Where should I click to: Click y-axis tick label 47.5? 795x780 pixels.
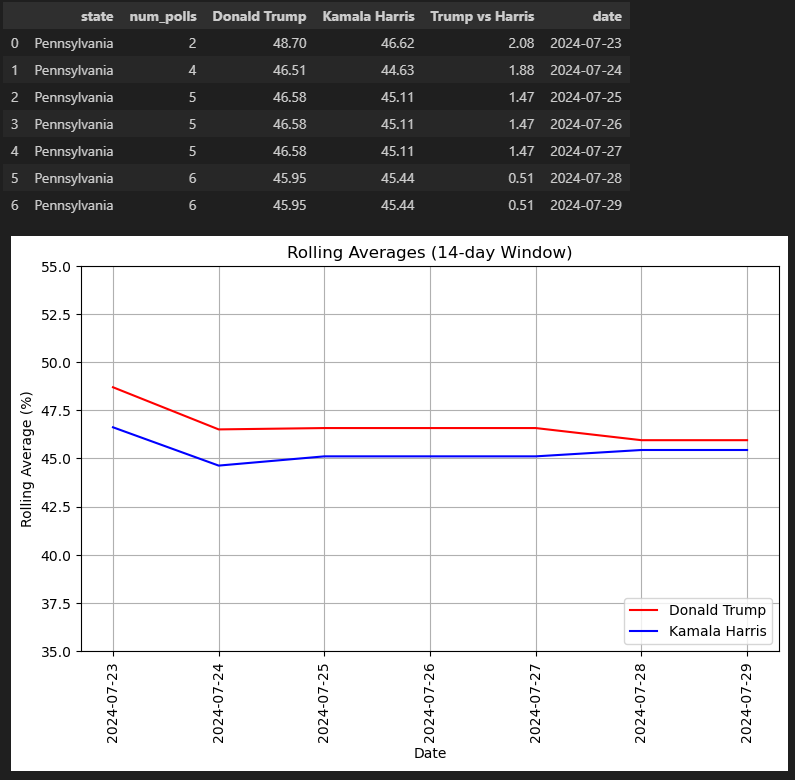56,411
